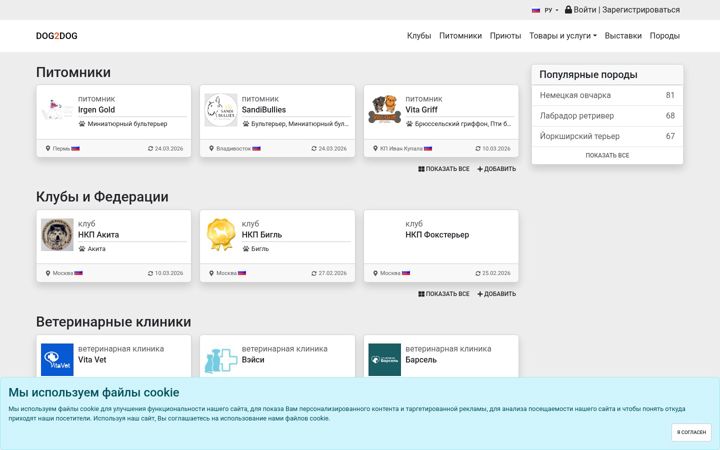Open the DOG2DOG home logo
Viewport: 720px width, 450px height.
pos(56,36)
